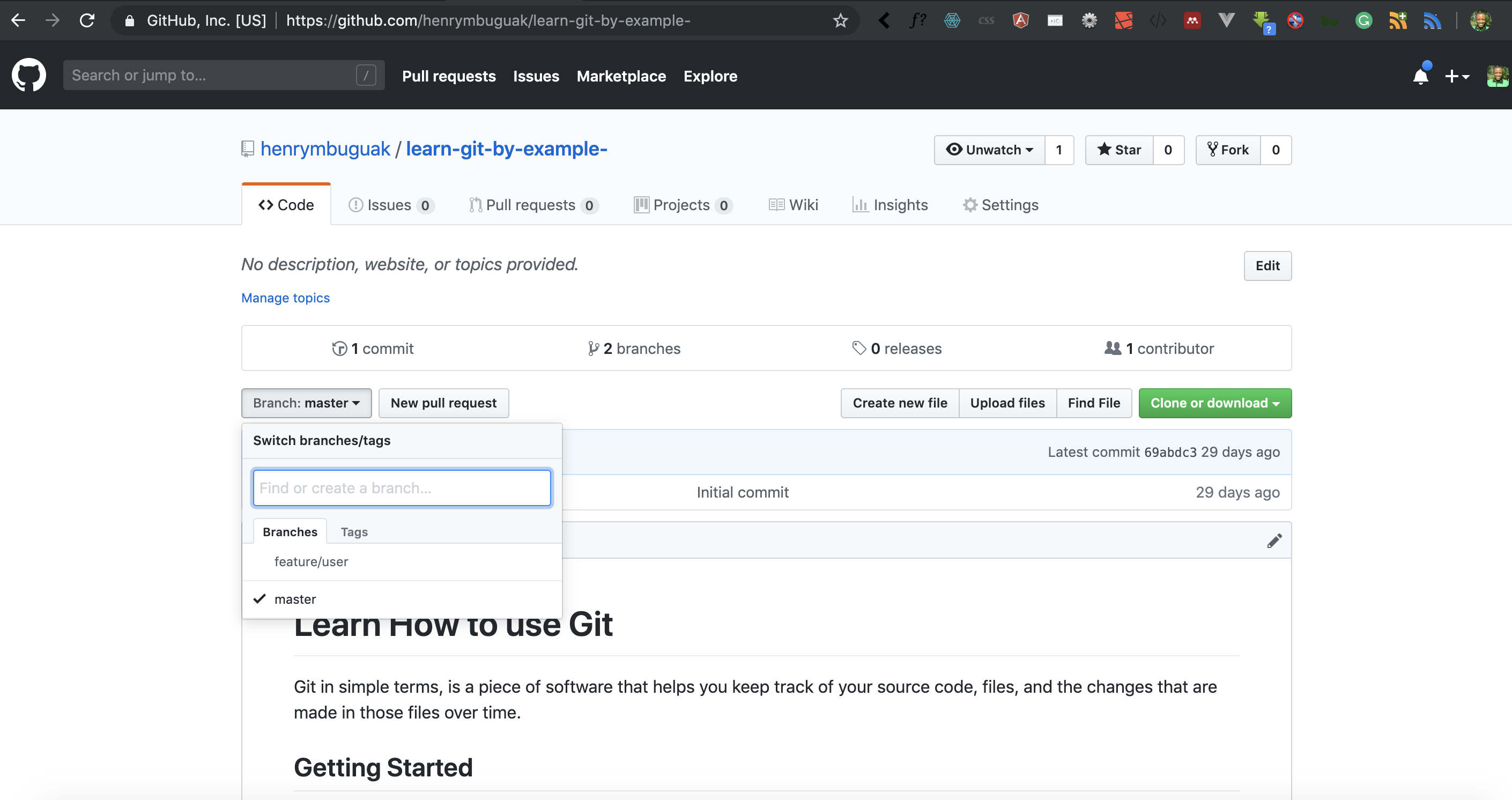This screenshot has width=1512, height=800.
Task: Open Marketplace in top navigation
Action: point(621,76)
